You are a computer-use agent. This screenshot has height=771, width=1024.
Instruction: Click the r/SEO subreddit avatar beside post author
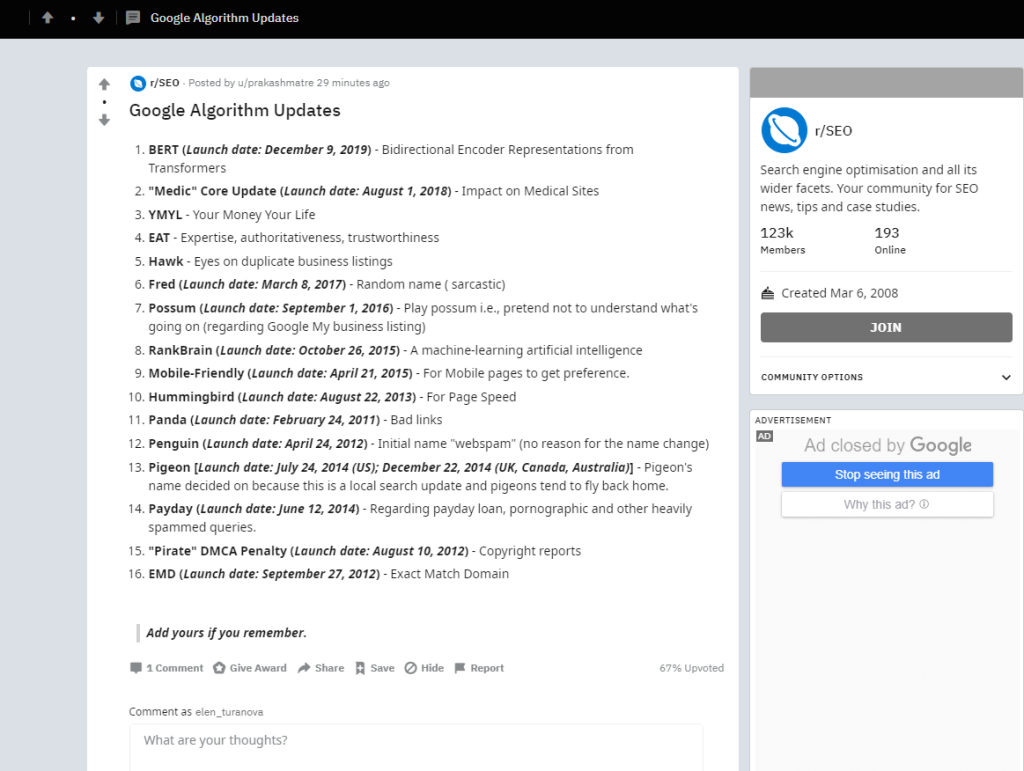tap(138, 83)
